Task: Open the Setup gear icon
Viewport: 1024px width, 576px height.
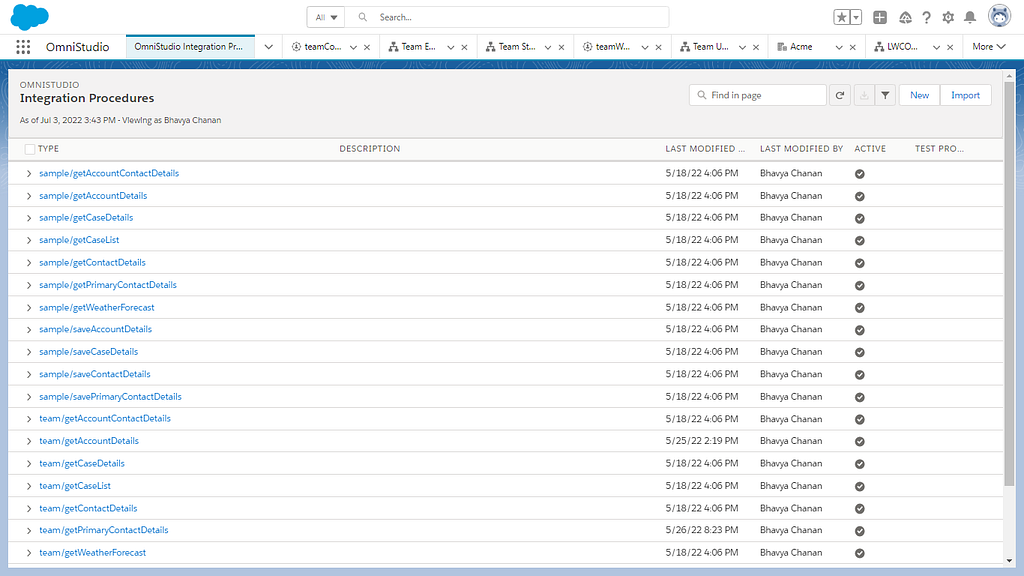Action: pyautogui.click(x=948, y=18)
